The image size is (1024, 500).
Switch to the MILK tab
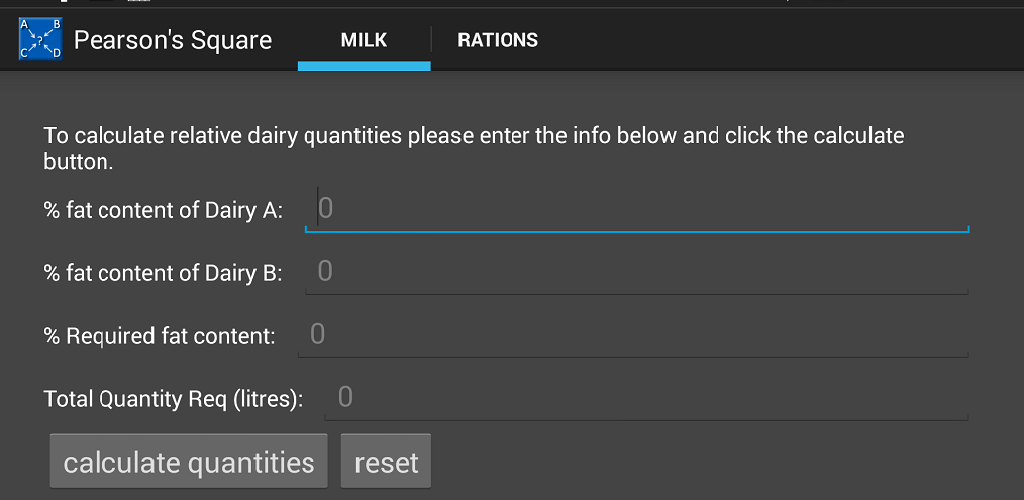point(363,40)
